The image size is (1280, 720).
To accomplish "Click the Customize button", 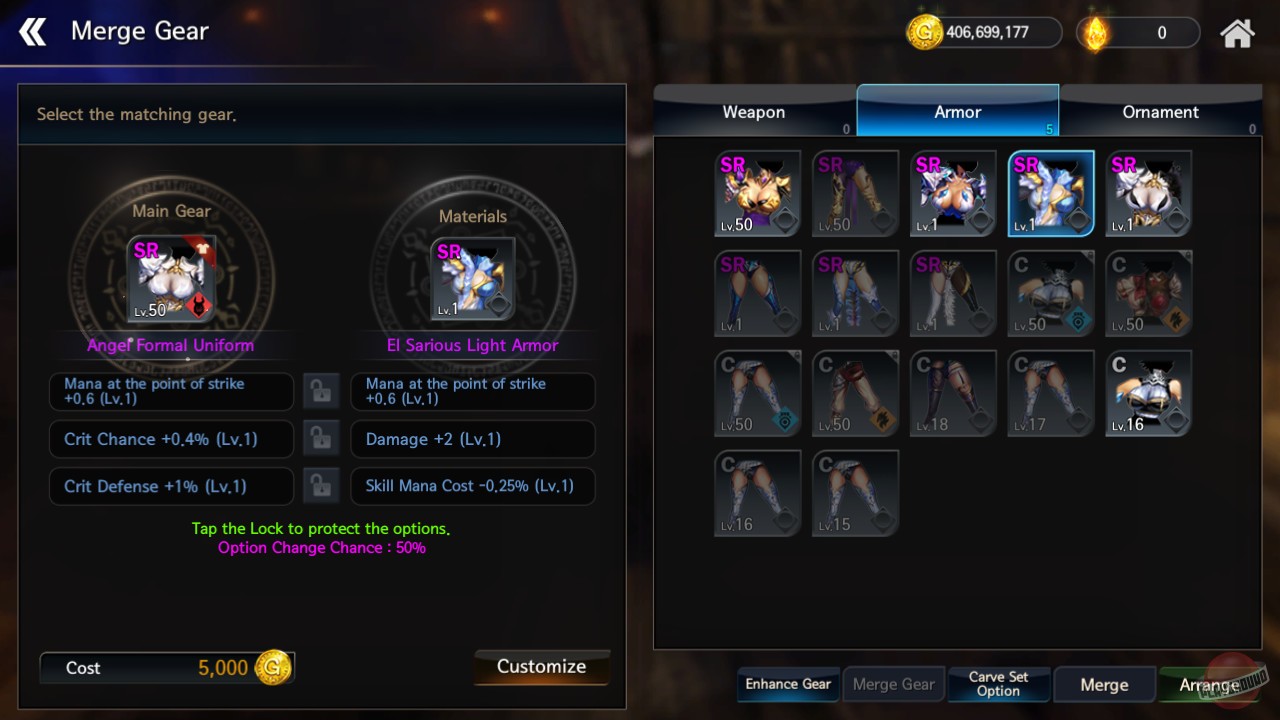I will 541,667.
